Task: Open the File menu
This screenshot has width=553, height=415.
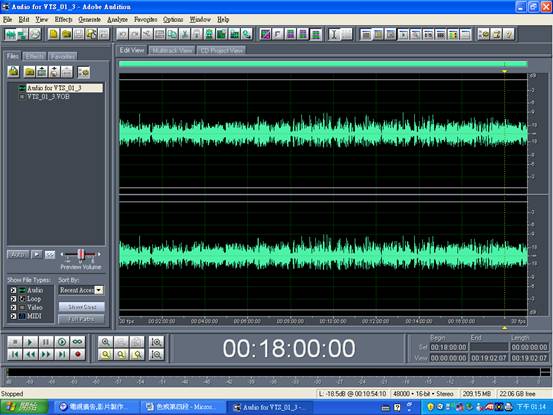Action: (7, 19)
